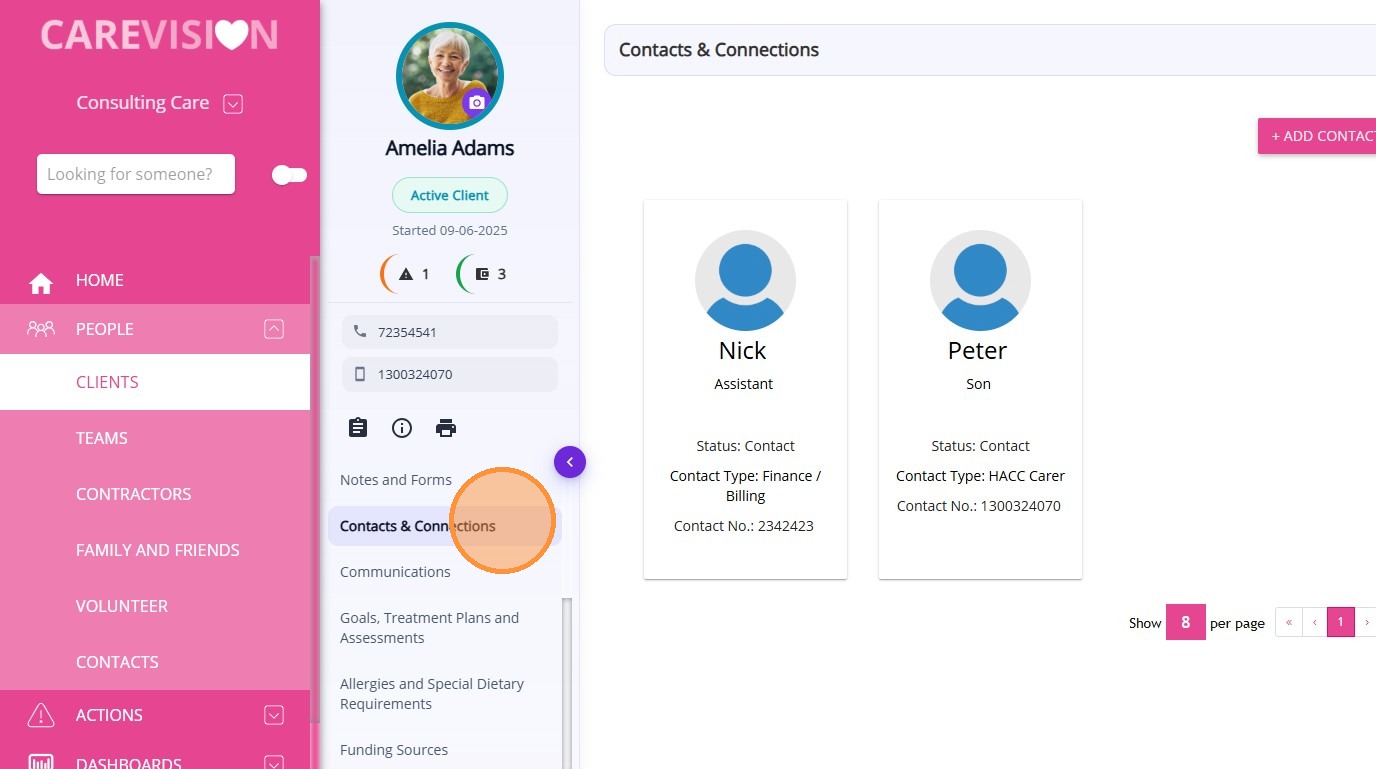Click the info circle icon
1376x769 pixels.
pos(402,428)
